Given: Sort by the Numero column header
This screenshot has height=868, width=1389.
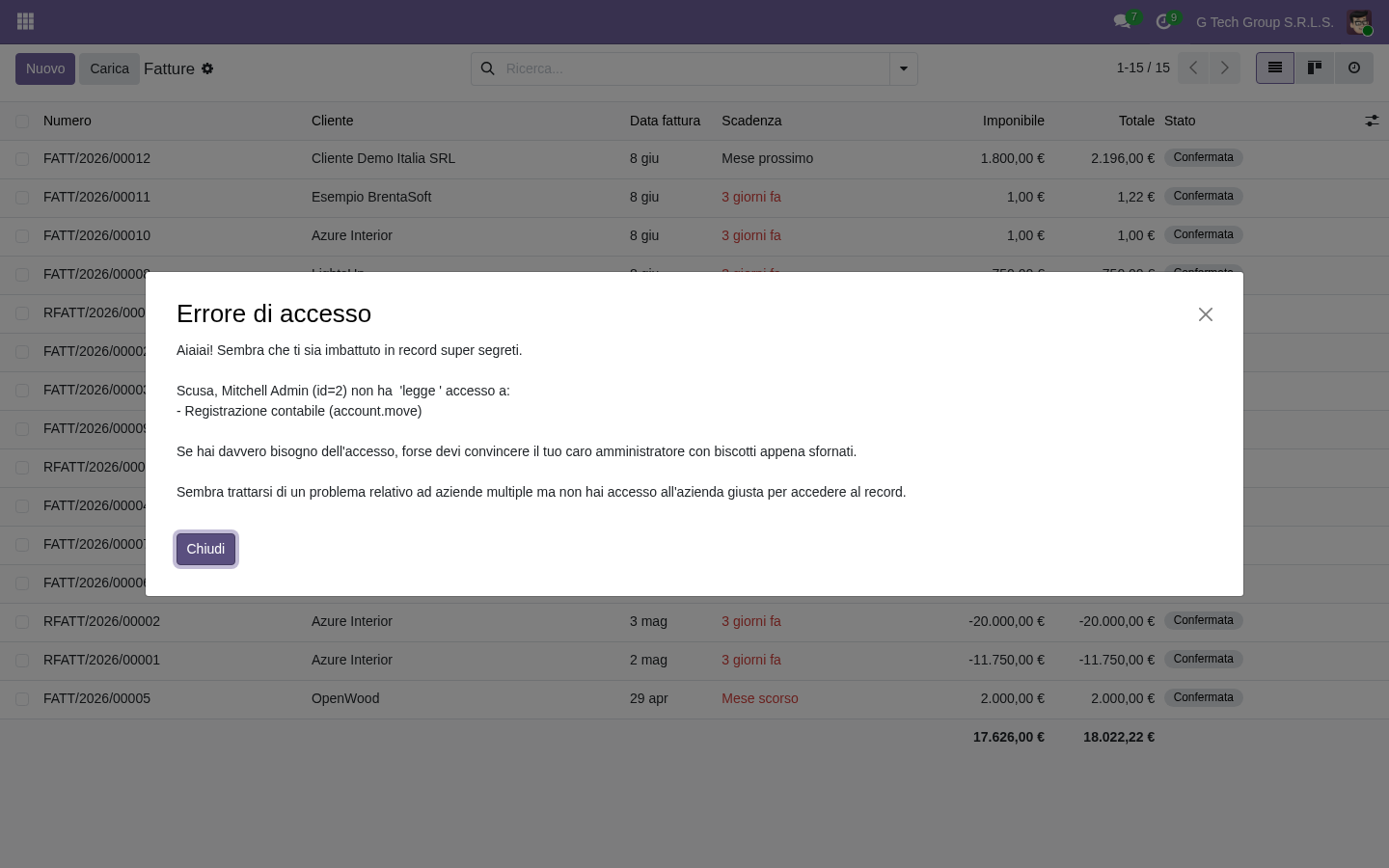Looking at the screenshot, I should point(68,121).
